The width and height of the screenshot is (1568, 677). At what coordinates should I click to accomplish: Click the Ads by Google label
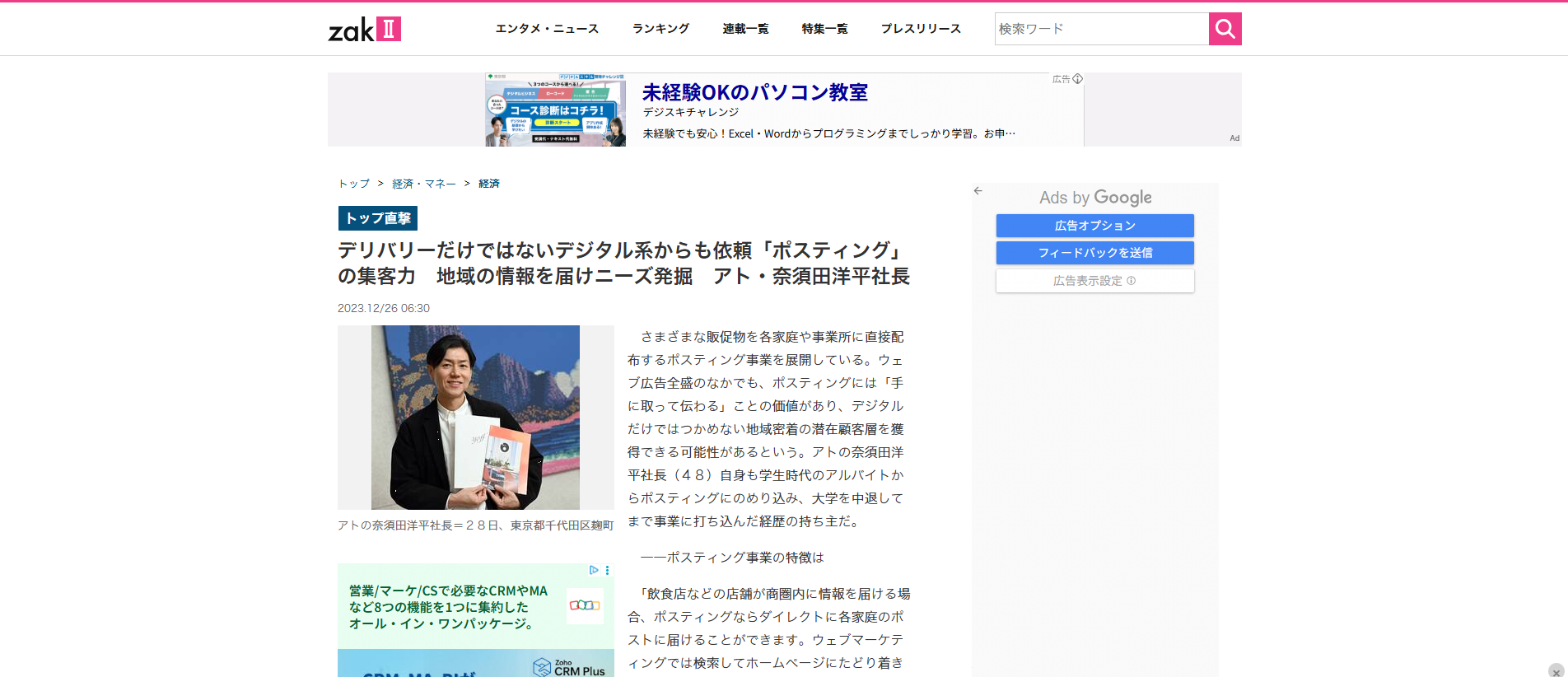1095,198
